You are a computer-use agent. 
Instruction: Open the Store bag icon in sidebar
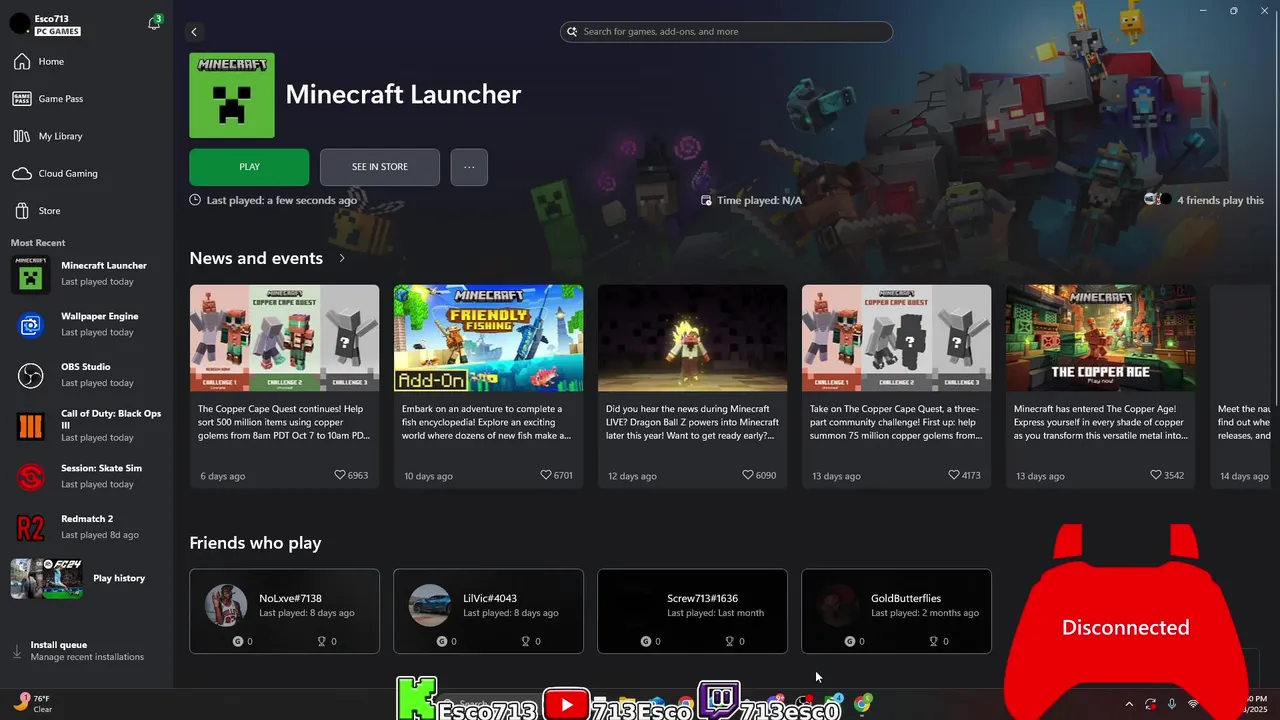[22, 211]
